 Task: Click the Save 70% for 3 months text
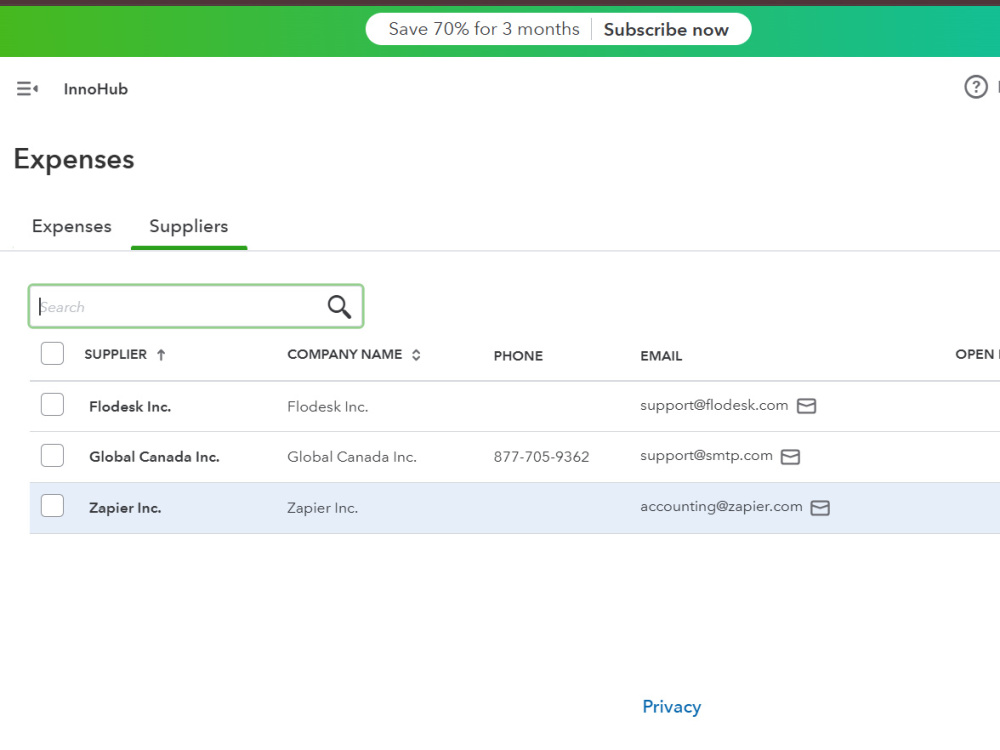pos(484,29)
